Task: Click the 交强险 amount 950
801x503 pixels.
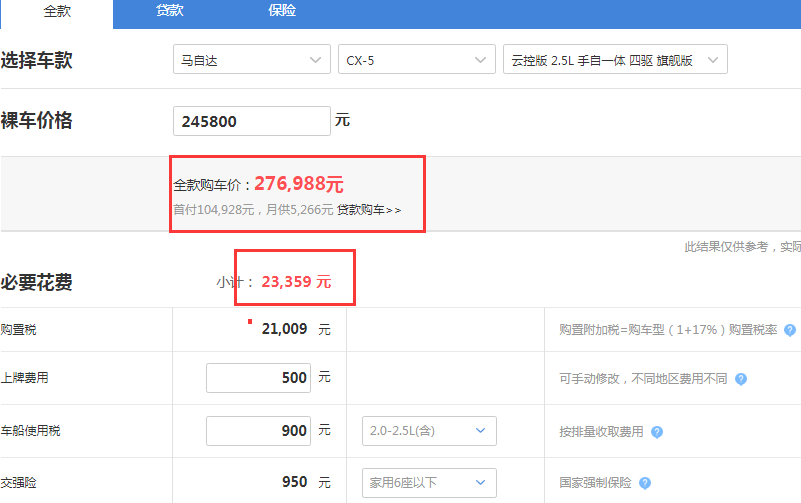Action: pyautogui.click(x=295, y=482)
